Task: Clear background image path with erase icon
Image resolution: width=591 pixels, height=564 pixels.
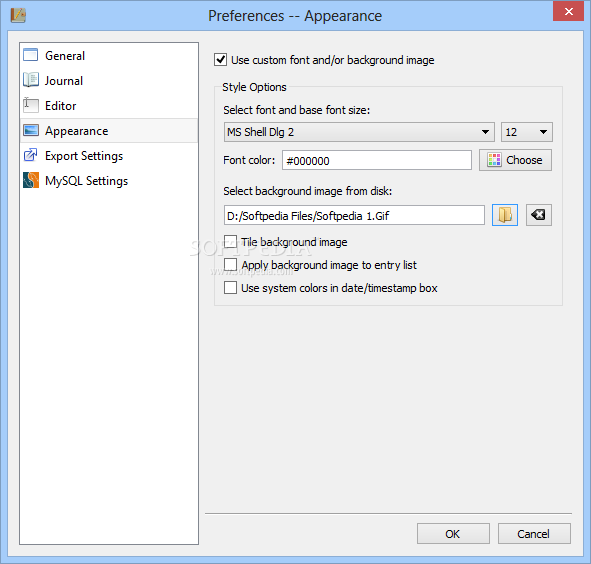Action: 539,215
